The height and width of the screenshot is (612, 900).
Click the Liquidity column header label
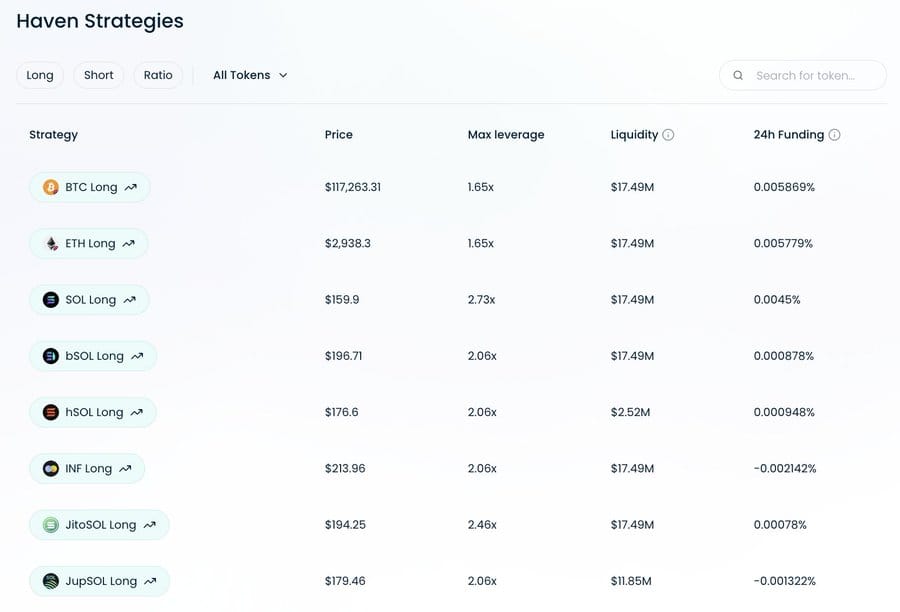[x=634, y=135]
